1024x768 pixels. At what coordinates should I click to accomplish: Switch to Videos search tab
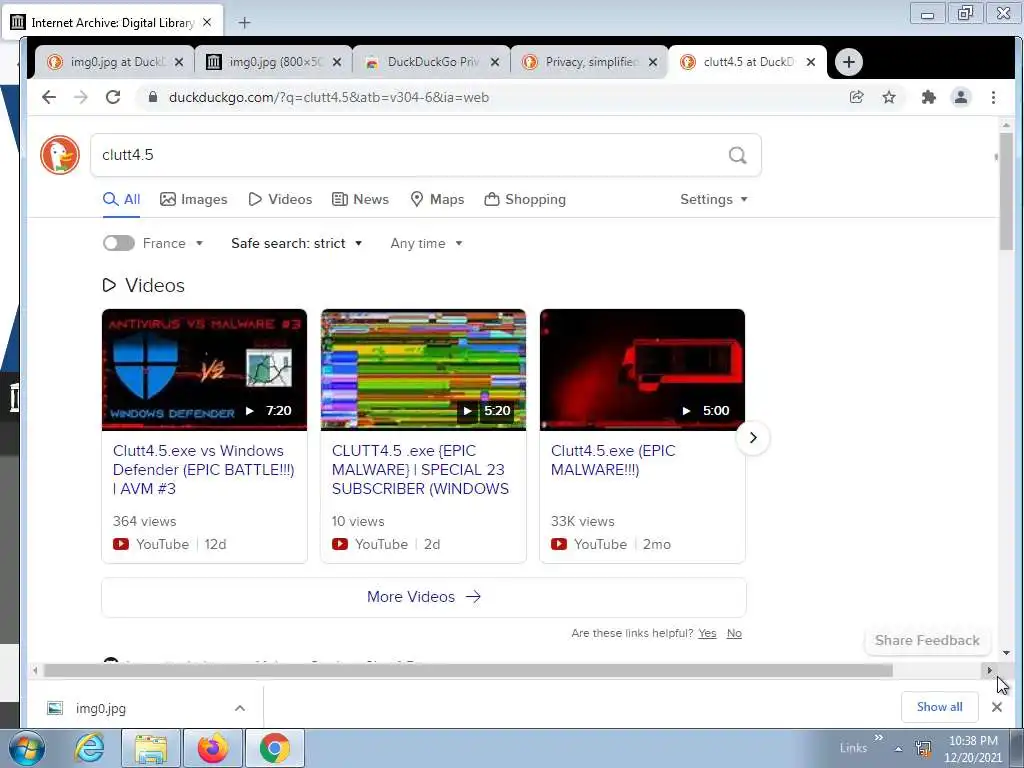pos(280,199)
